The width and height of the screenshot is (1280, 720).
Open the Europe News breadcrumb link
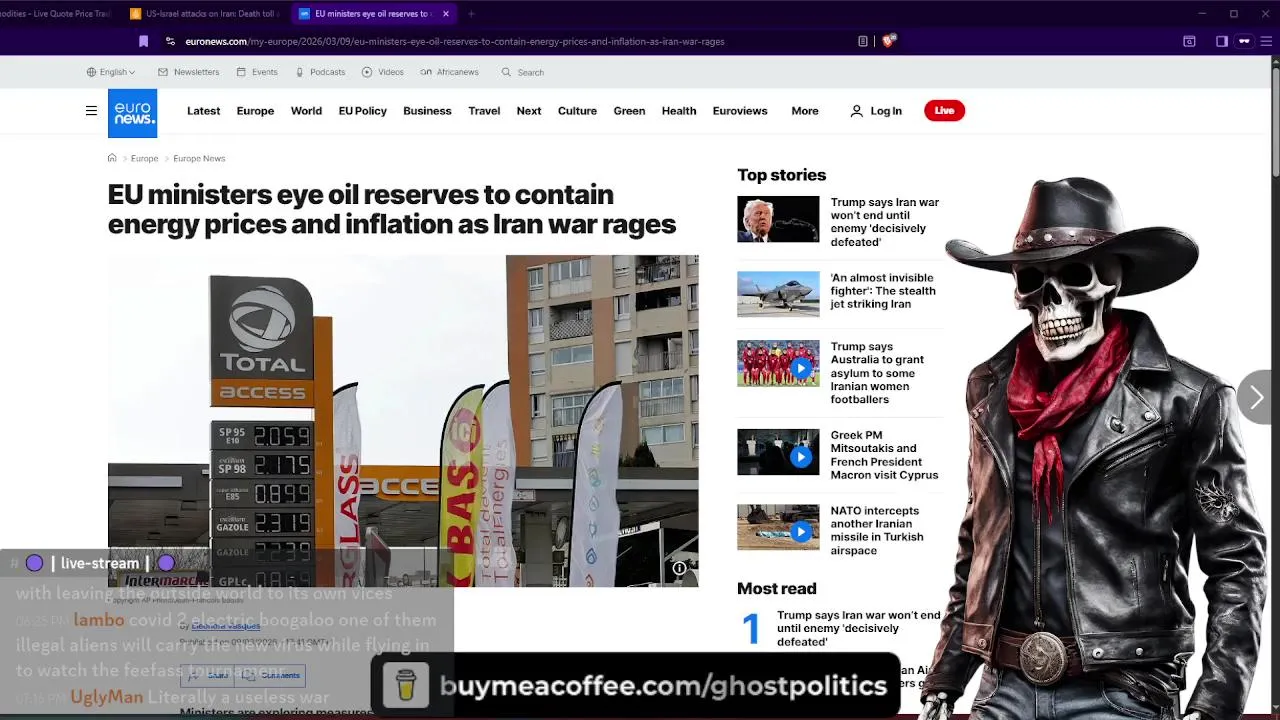[x=199, y=158]
